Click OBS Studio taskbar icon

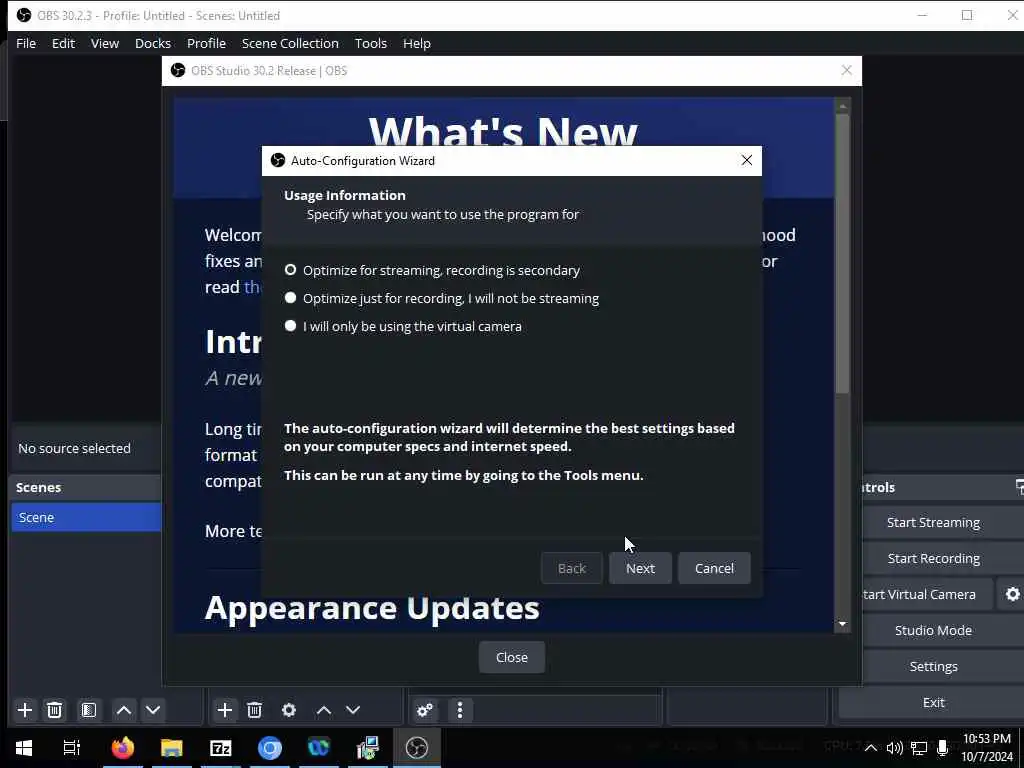[417, 748]
